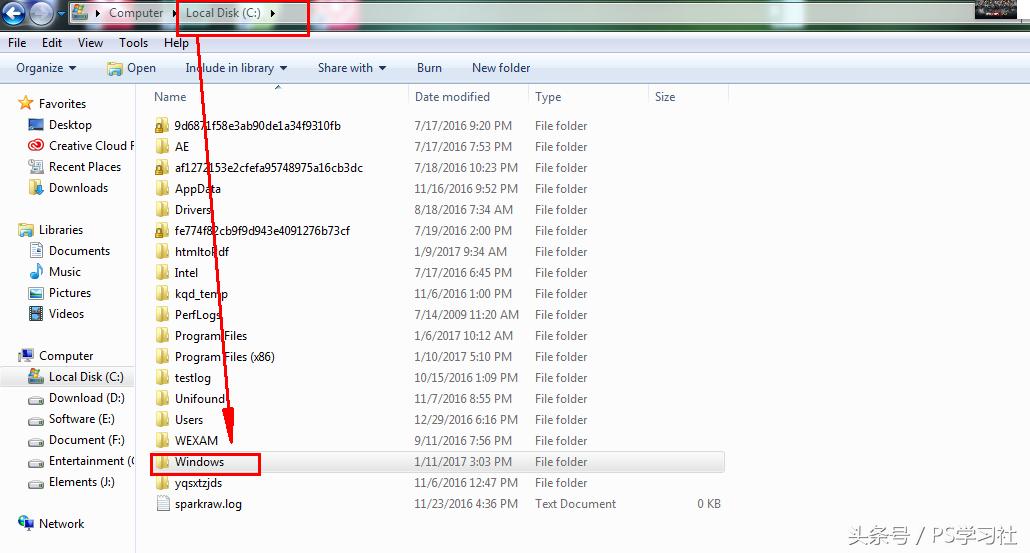The height and width of the screenshot is (553, 1030).
Task: Expand arrow after Computer breadcrumb
Action: click(175, 13)
